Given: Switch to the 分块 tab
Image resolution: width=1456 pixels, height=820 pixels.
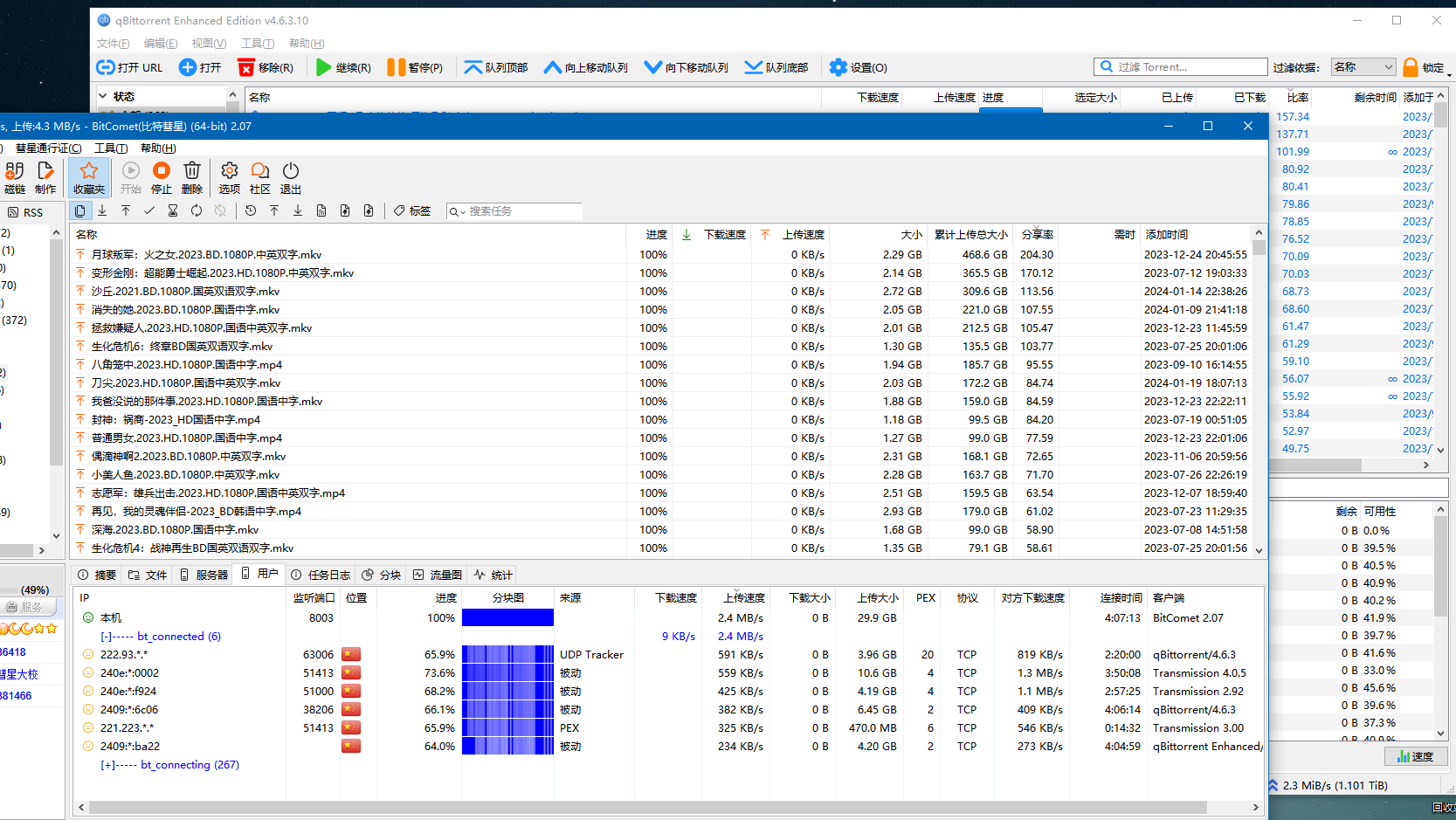Looking at the screenshot, I should tap(382, 575).
